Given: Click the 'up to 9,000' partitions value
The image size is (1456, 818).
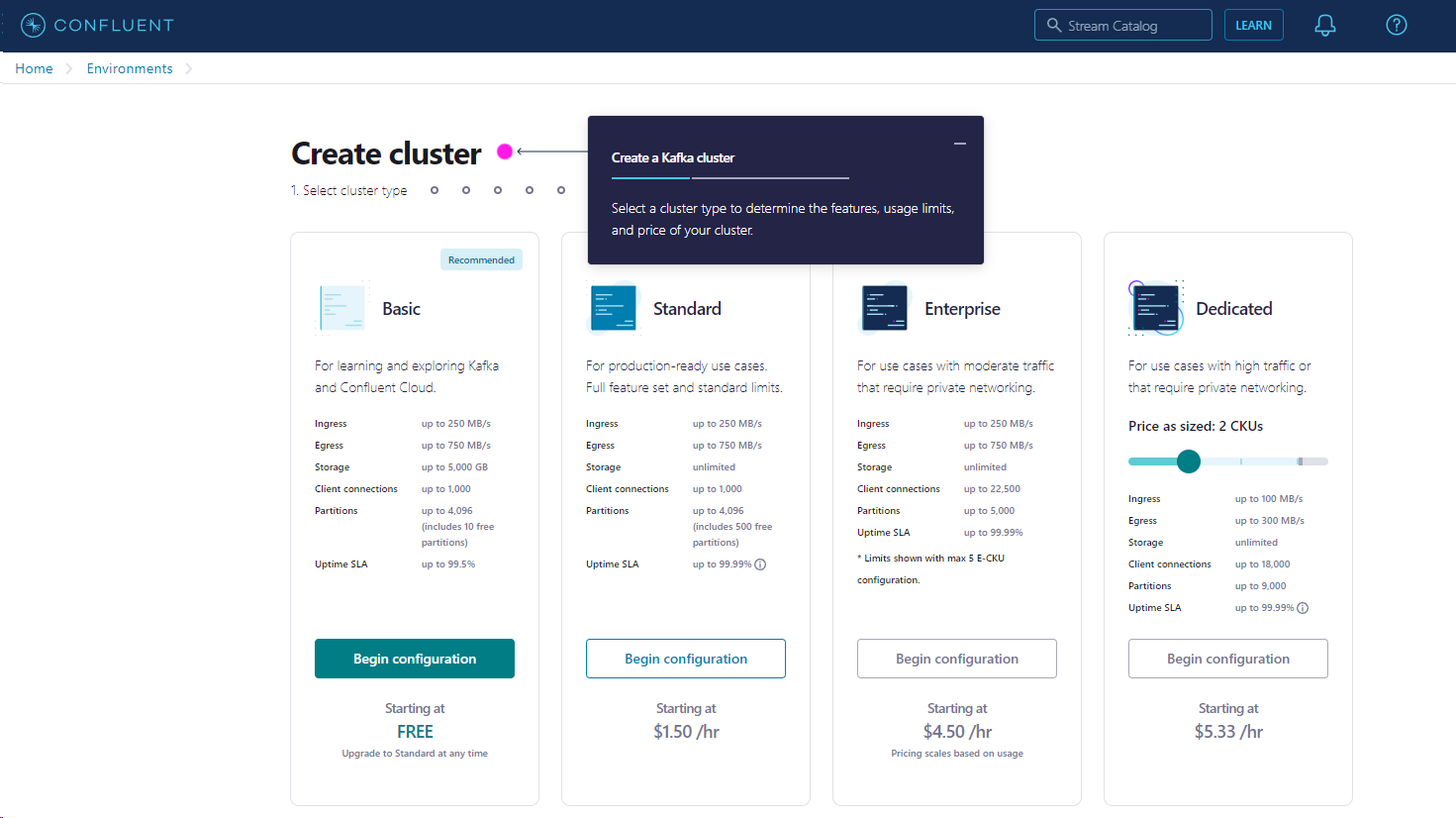Looking at the screenshot, I should (x=1261, y=586).
